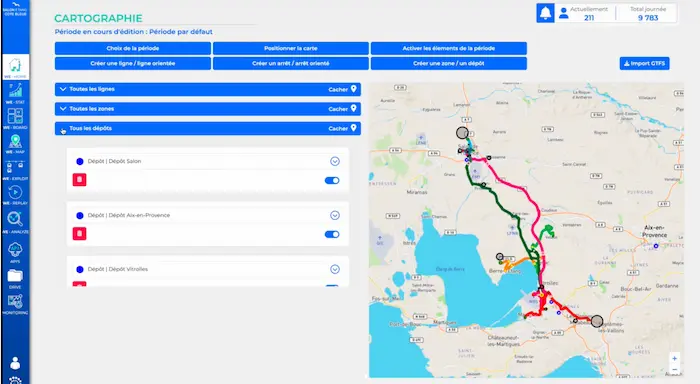Open the WE-ANALYZE section
Image resolution: width=700 pixels, height=384 pixels.
15,222
